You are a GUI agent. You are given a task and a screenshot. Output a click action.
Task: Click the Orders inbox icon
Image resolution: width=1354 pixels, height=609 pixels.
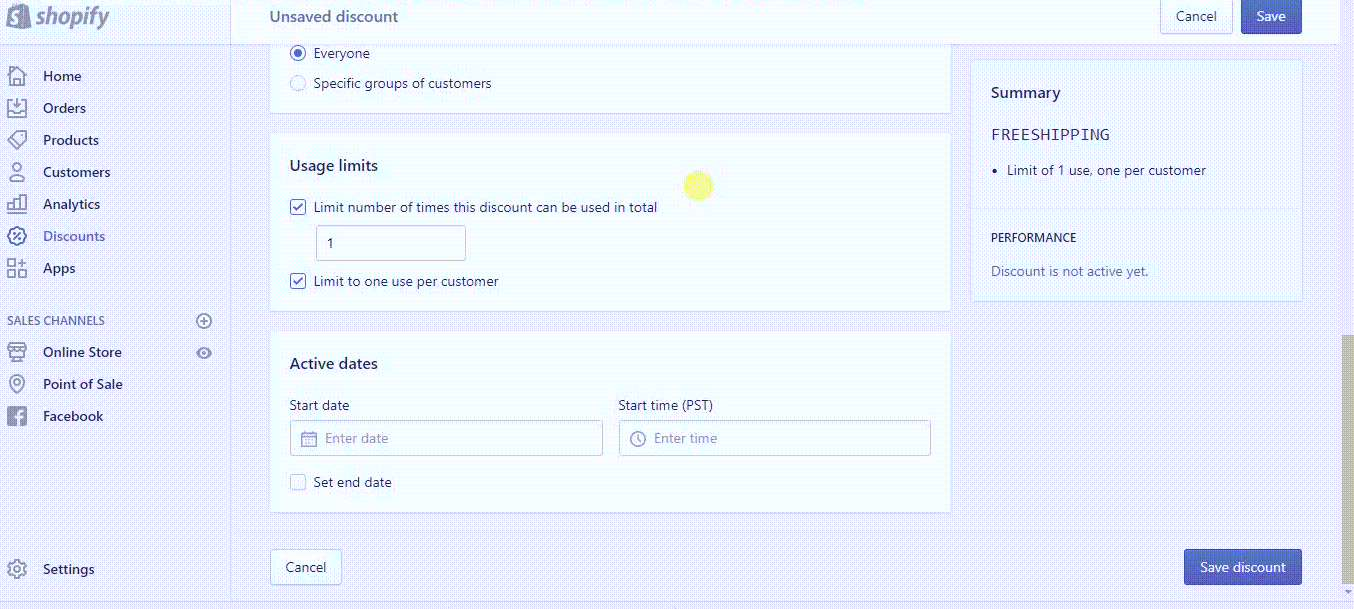(17, 108)
